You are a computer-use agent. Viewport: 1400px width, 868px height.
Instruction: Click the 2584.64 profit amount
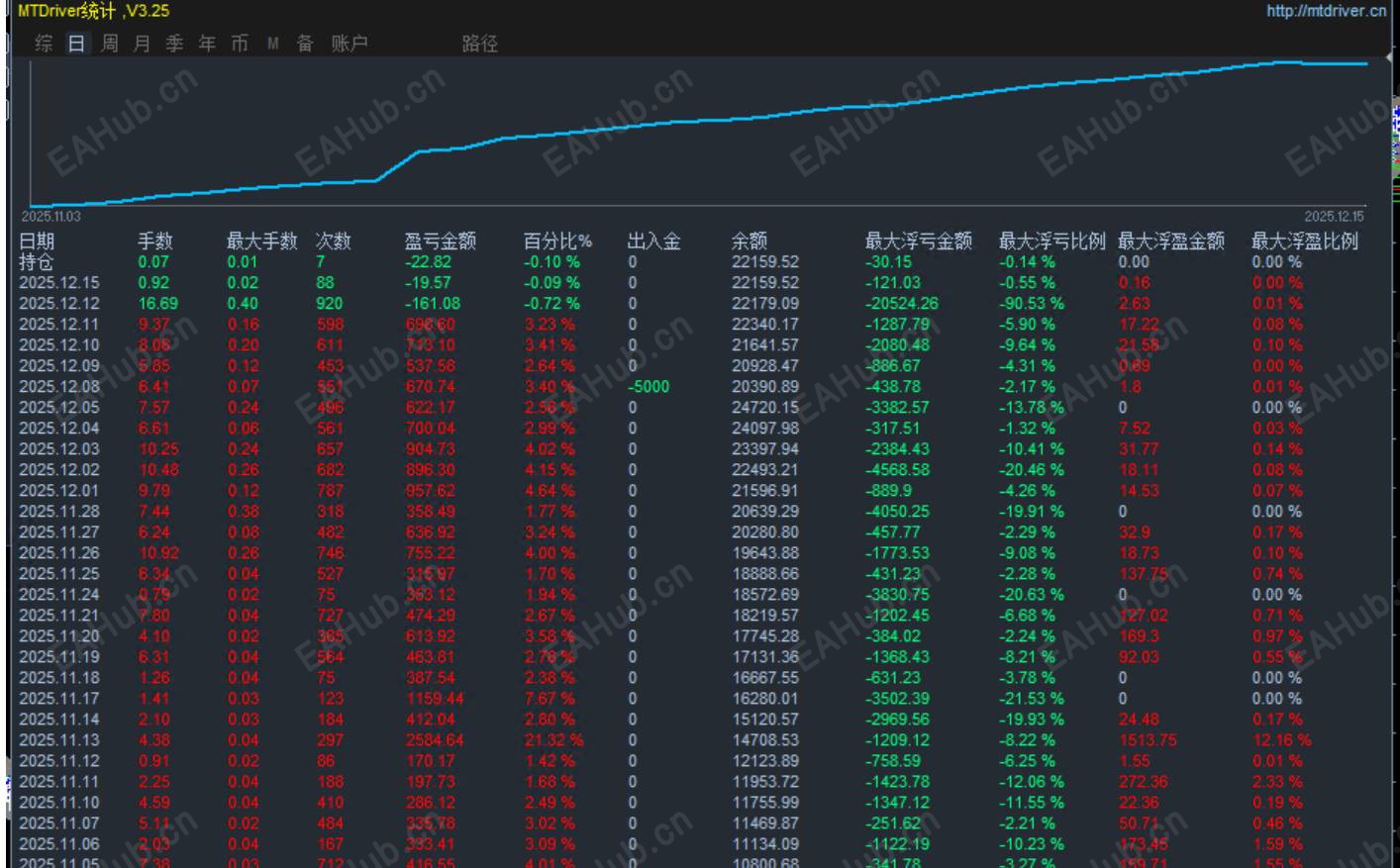point(435,740)
